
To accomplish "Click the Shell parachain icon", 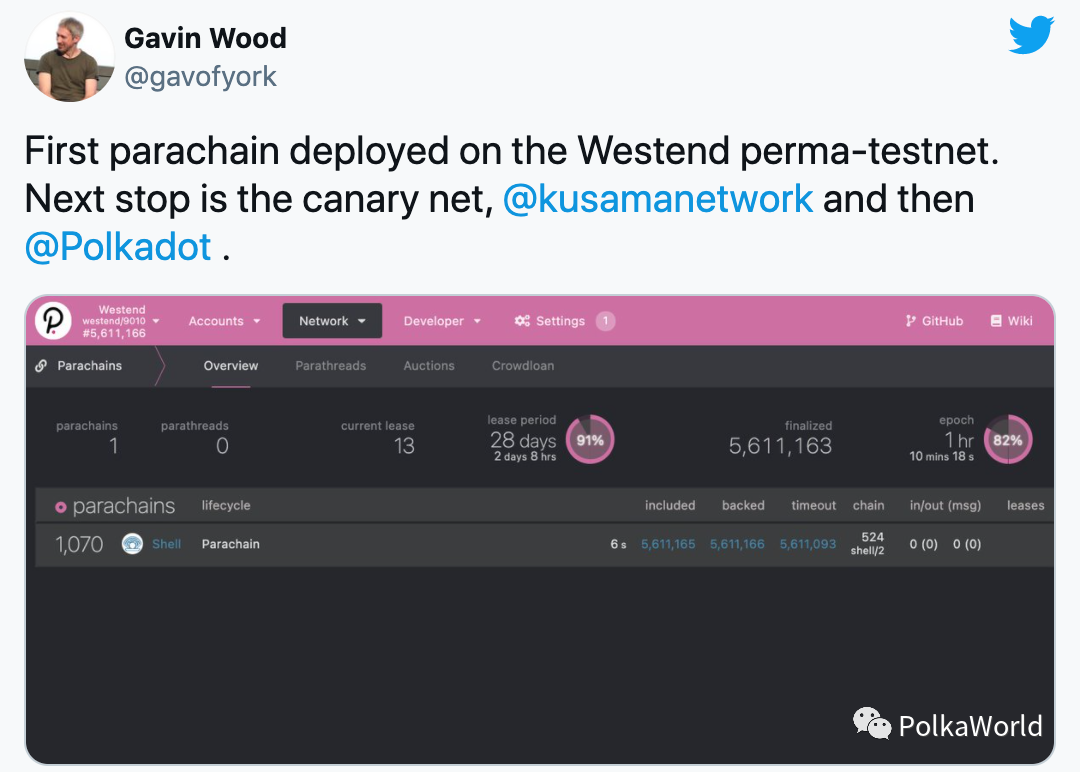I will (132, 544).
